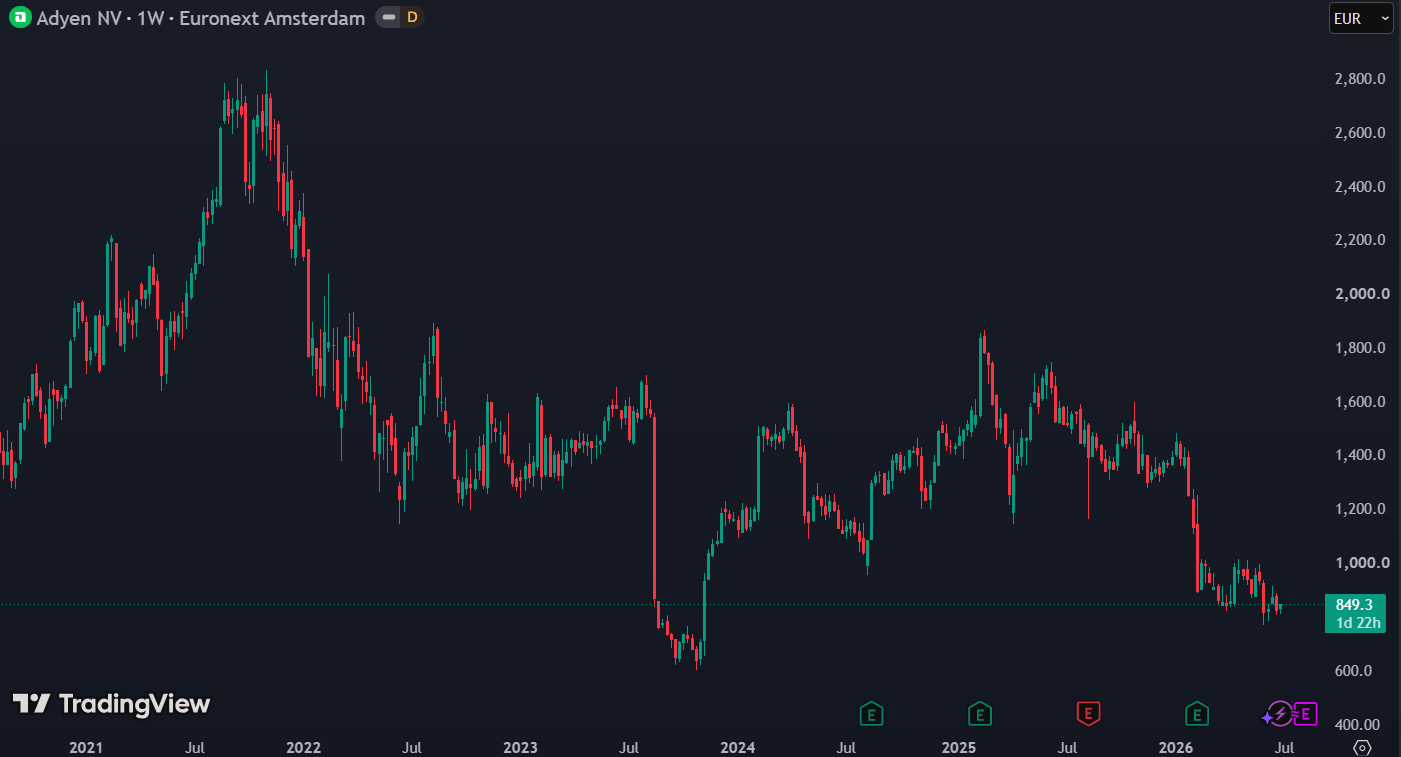The height and width of the screenshot is (757, 1401).
Task: Click the Euronext Amsterdam exchange label
Action: pyautogui.click(x=272, y=18)
